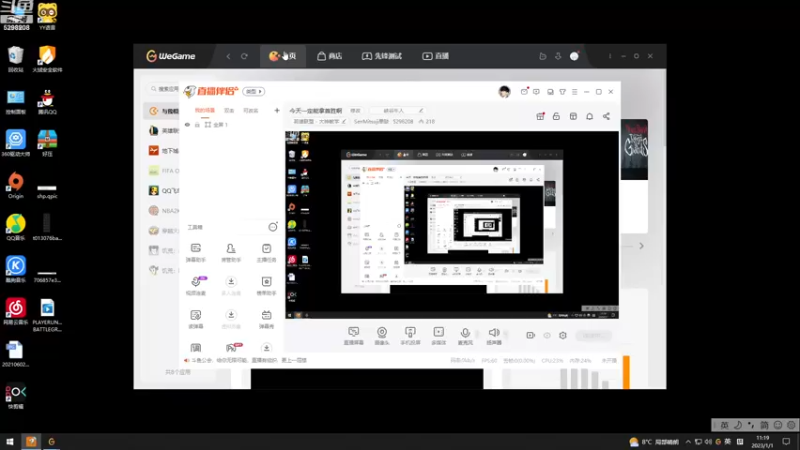Open the 房管助手 tool icon
800x450 pixels.
231,253
